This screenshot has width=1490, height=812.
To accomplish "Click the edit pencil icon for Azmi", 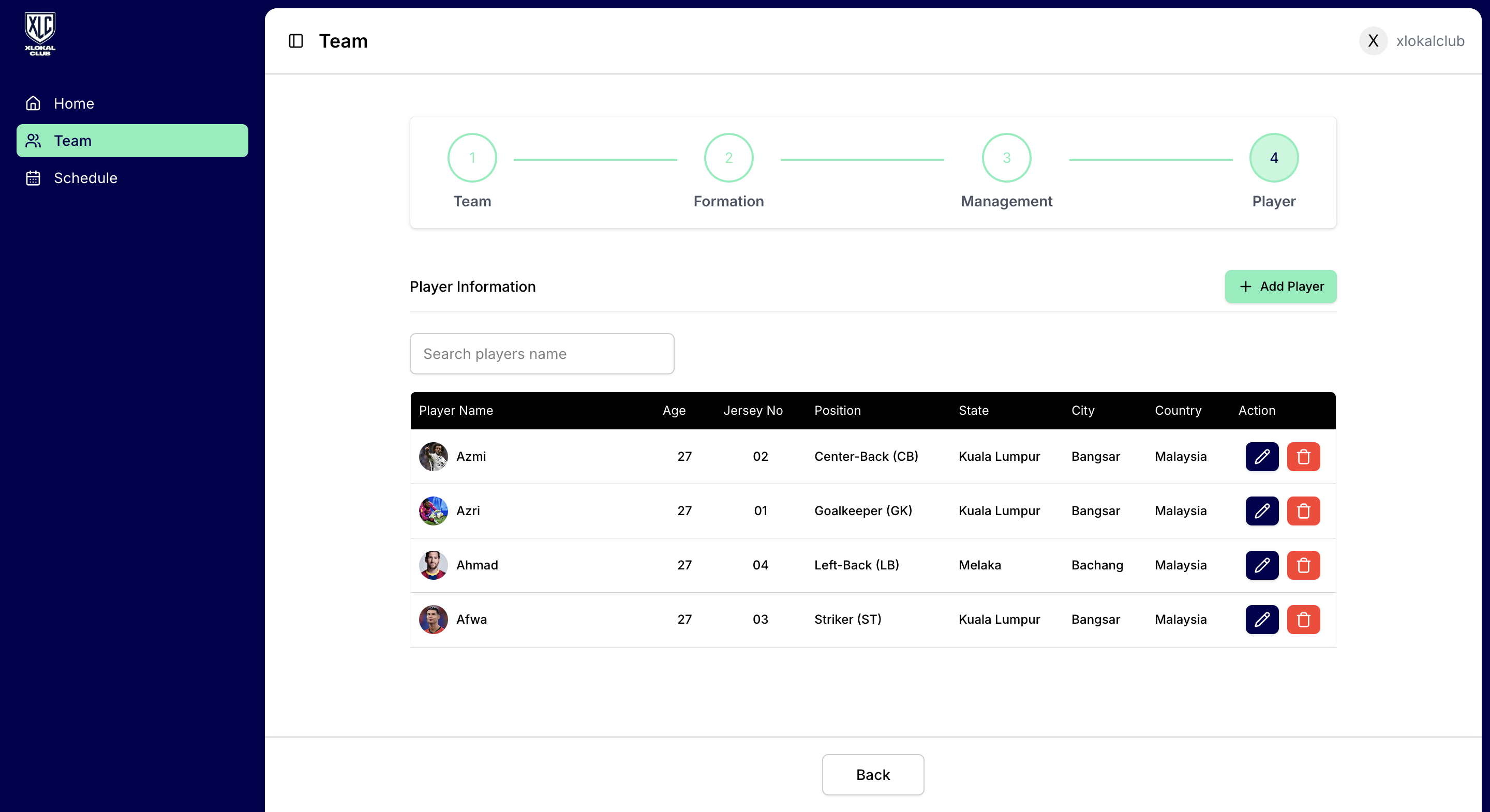I will 1261,456.
